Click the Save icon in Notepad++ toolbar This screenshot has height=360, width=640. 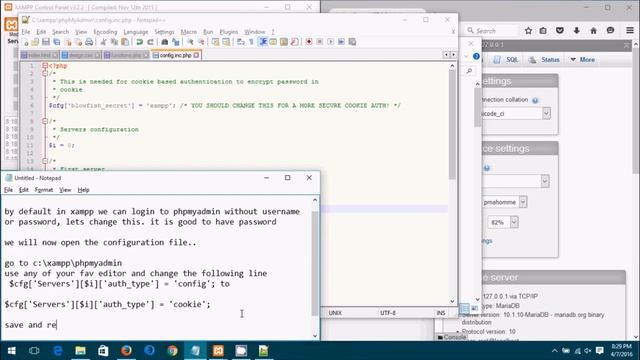coord(46,42)
